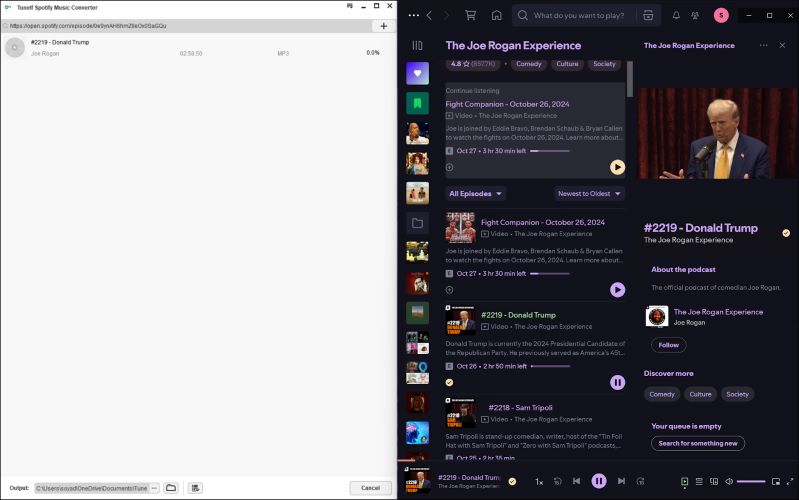Screen dimensions: 799x500
Task: Open the #2219 - Donald Trump episode link
Action: tap(518, 315)
